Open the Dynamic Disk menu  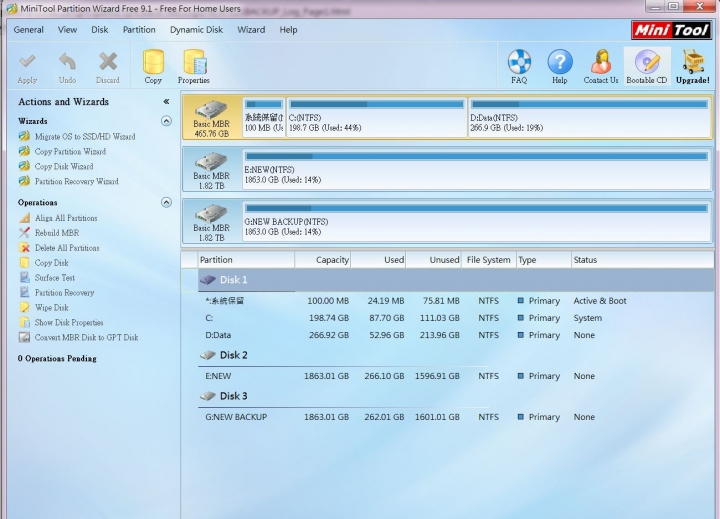tap(196, 30)
